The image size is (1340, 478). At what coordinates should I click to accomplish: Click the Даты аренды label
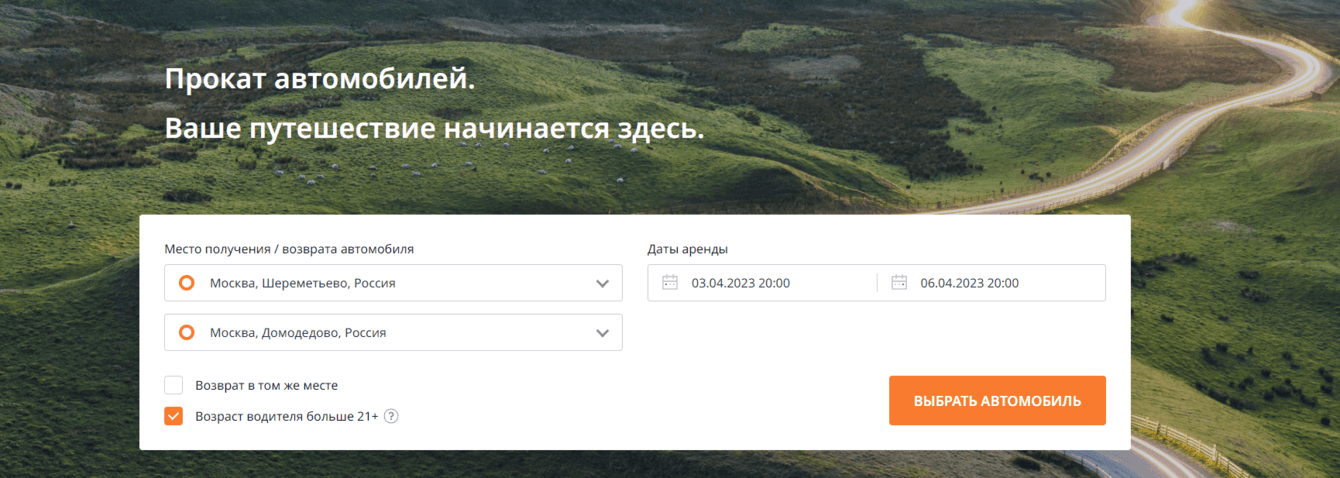687,249
